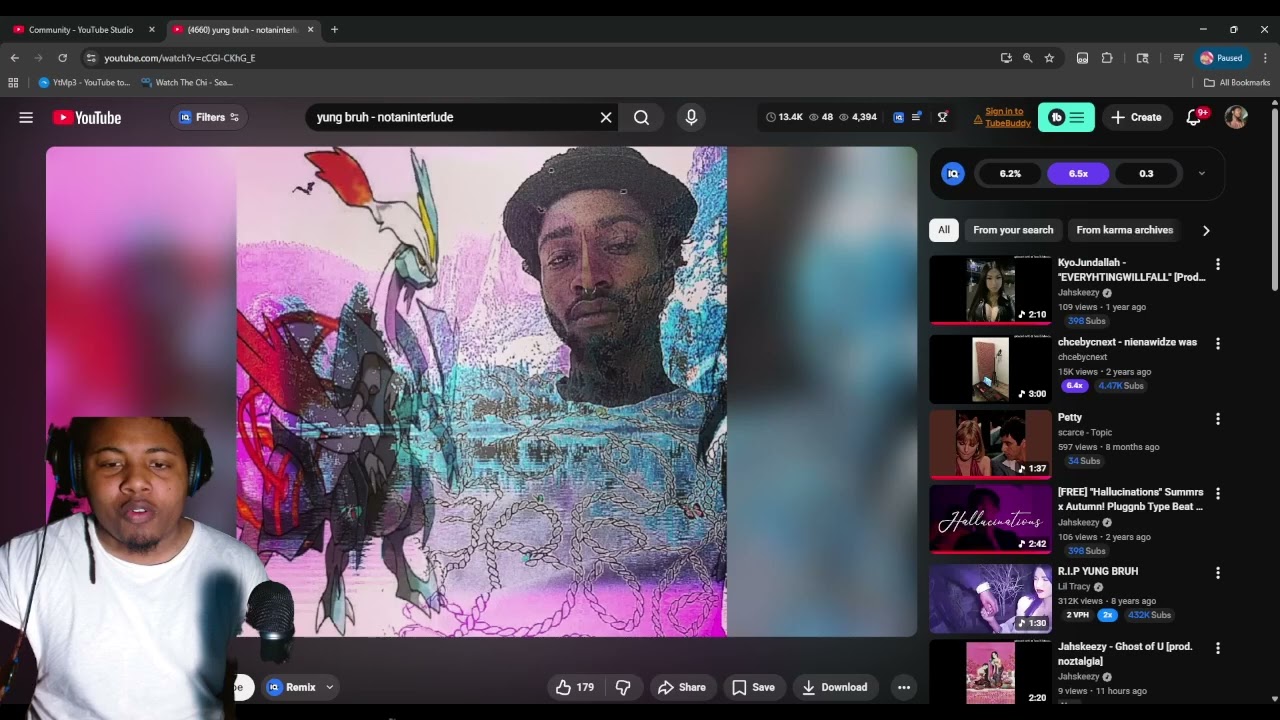Open more actions ellipsis under the video
1280x720 pixels.
tap(904, 687)
